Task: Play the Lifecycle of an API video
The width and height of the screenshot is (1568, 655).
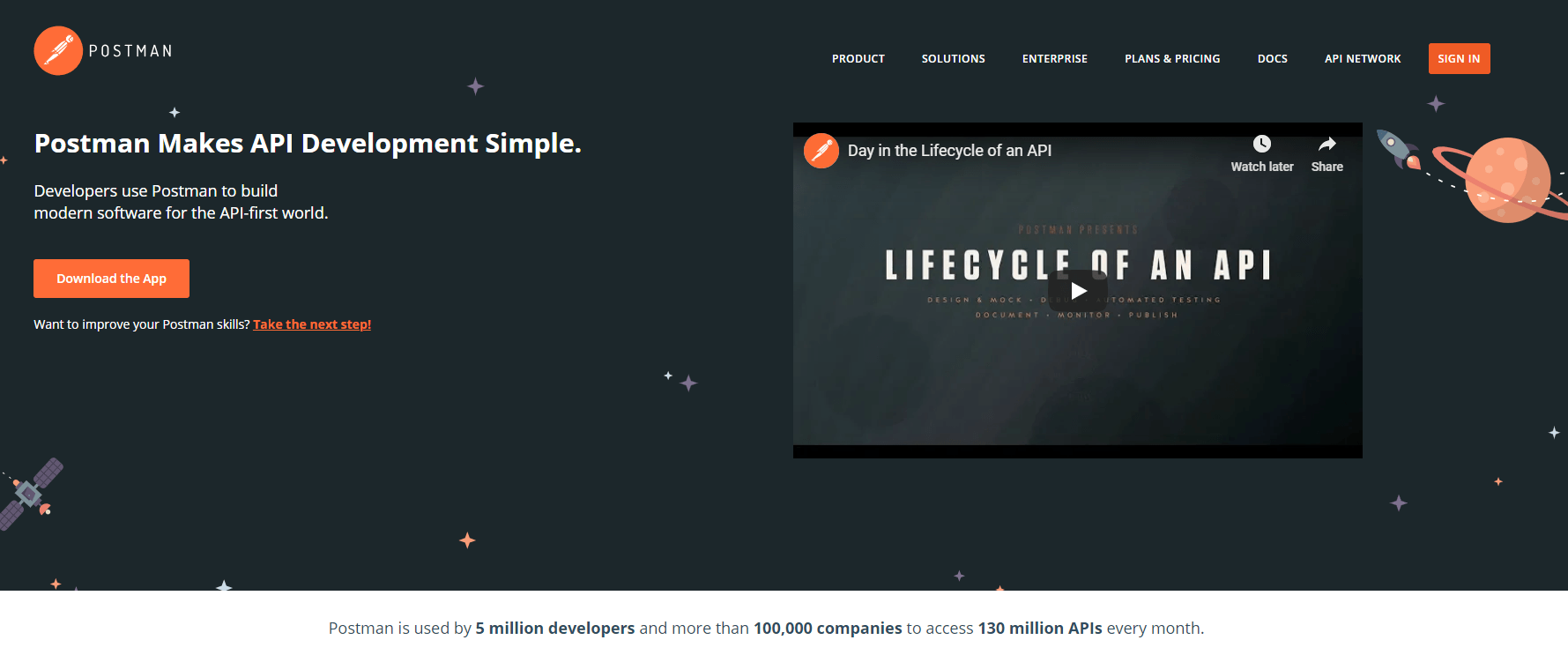Action: [x=1078, y=290]
